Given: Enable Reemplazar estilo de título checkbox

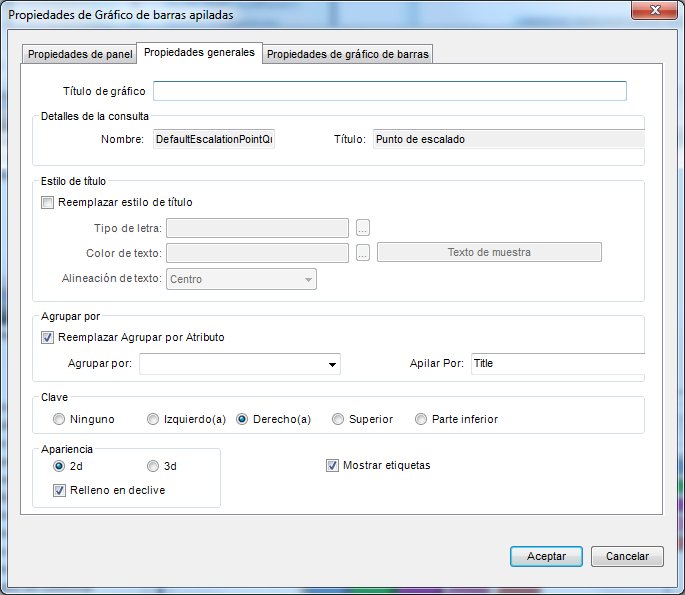Looking at the screenshot, I should 47,202.
